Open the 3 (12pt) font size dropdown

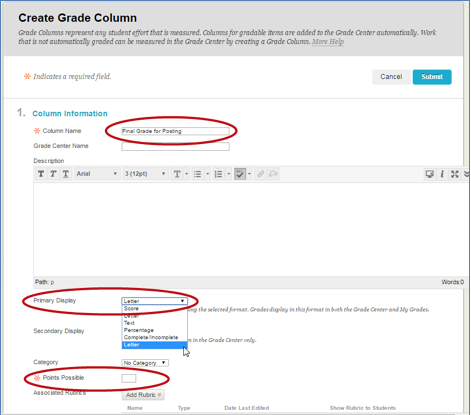click(x=145, y=174)
